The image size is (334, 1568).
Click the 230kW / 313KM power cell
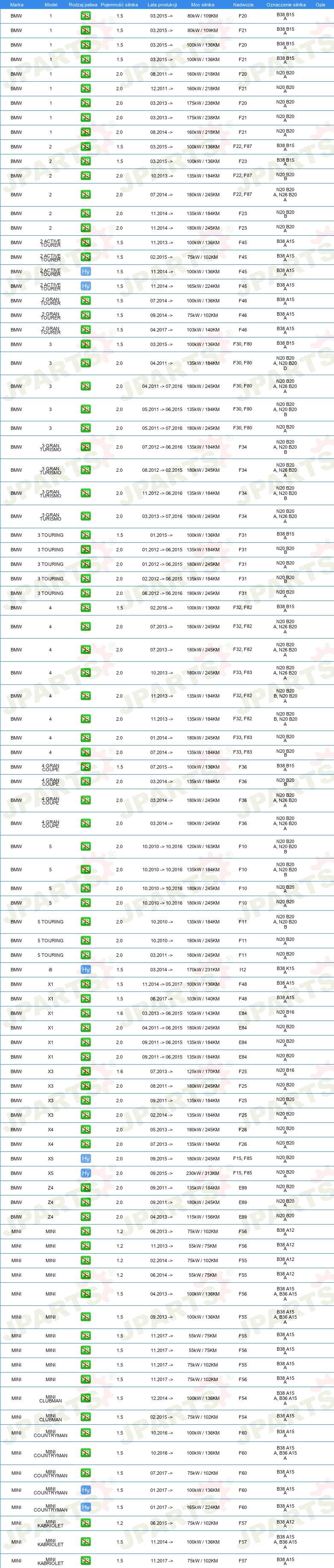click(x=203, y=1173)
